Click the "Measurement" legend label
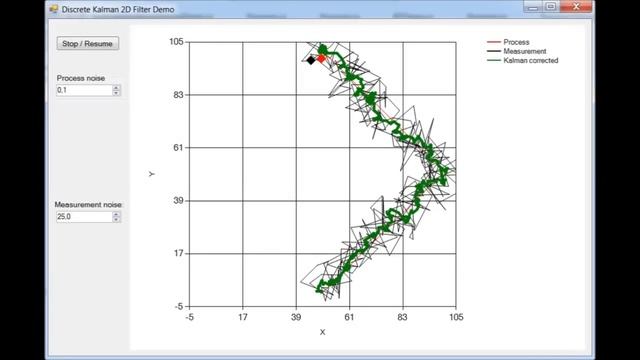Viewport: 640px width, 360px height. [x=525, y=51]
